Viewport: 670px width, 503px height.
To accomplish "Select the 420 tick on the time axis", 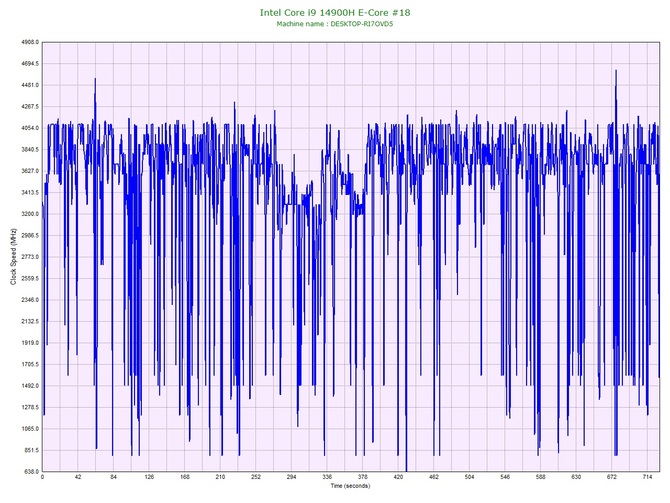I will click(x=398, y=477).
